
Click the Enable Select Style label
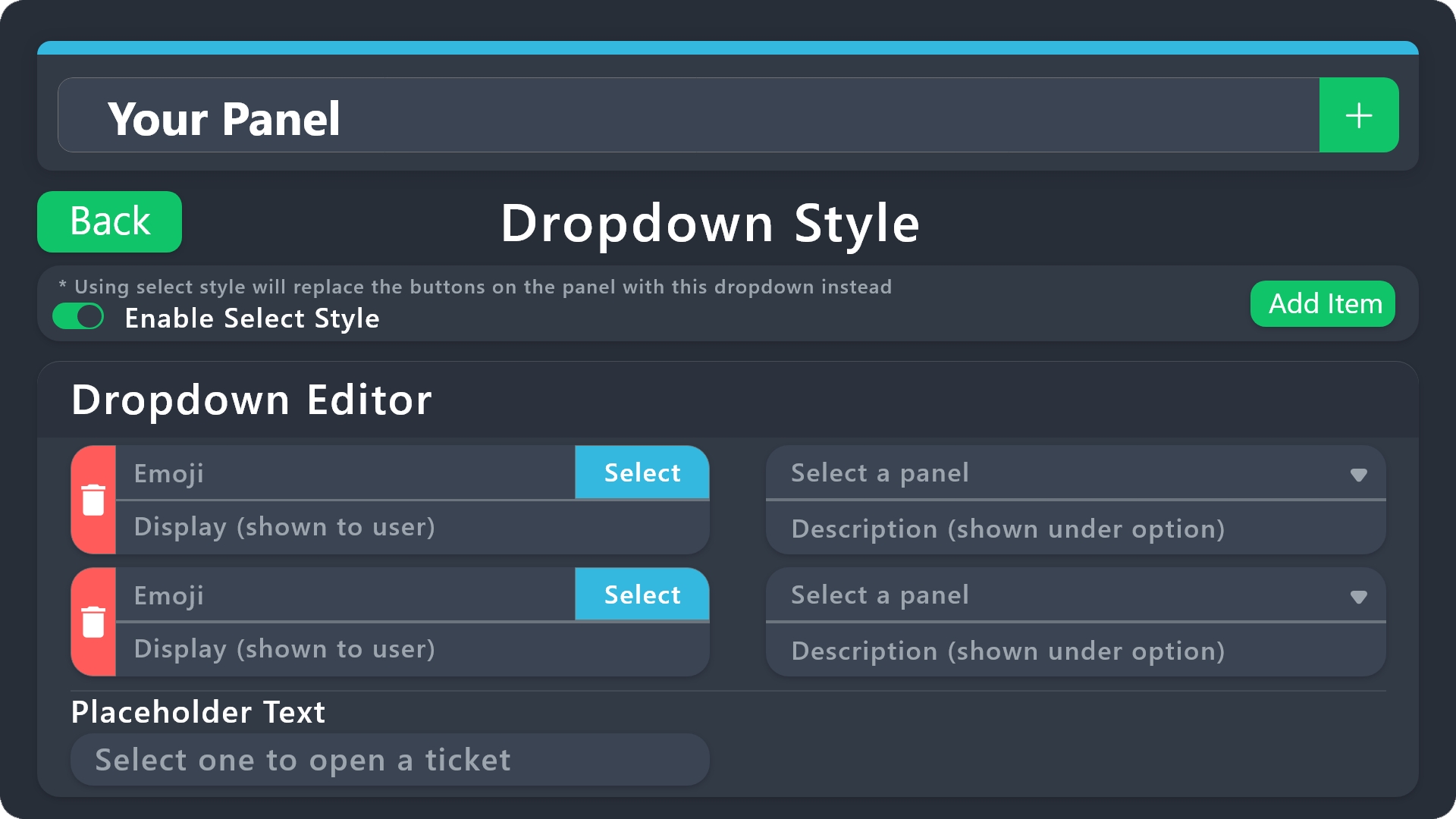point(252,318)
